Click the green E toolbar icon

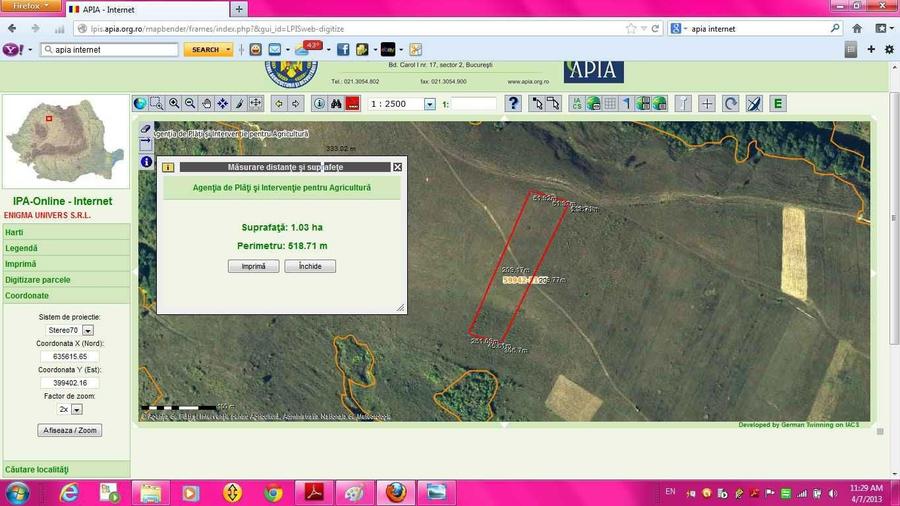778,103
